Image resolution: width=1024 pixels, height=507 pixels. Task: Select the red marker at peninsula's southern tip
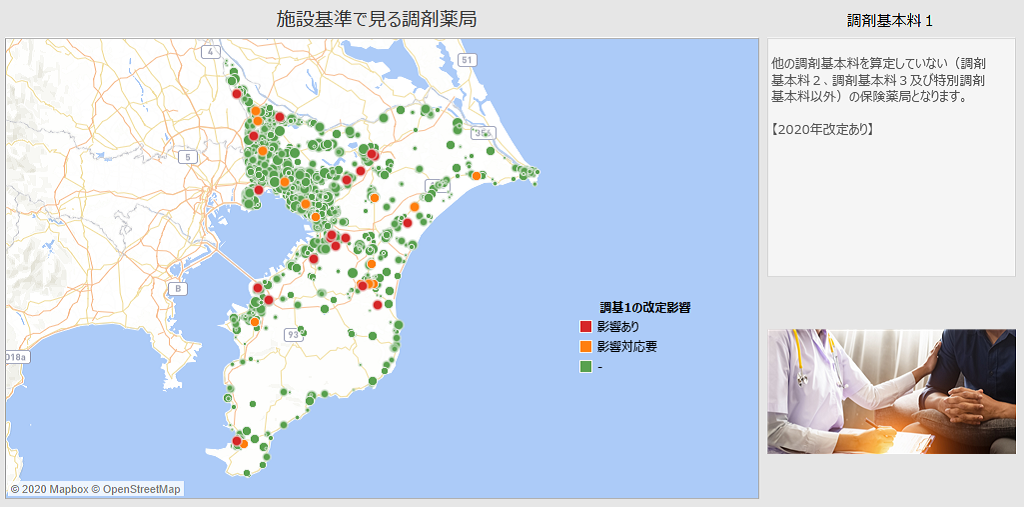[236, 440]
